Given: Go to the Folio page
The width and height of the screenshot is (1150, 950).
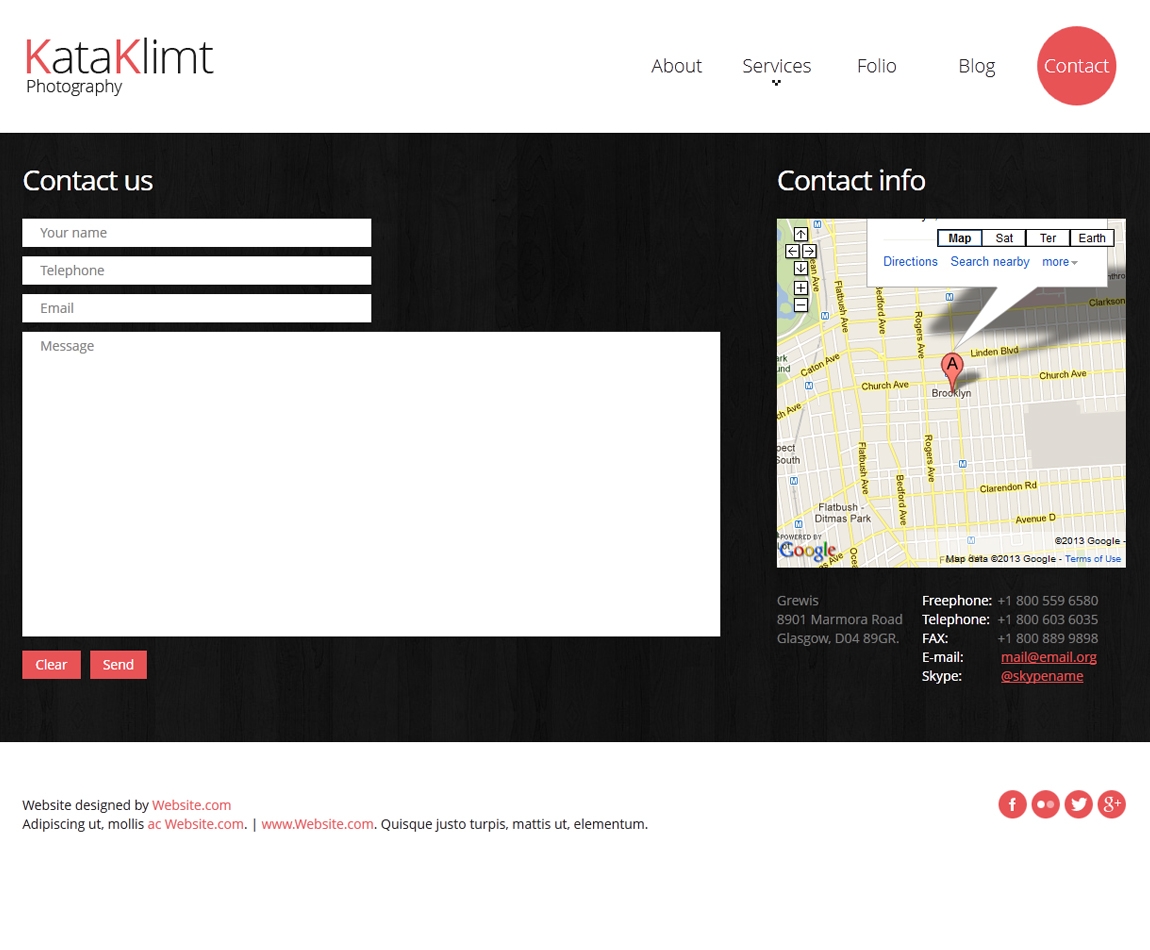Looking at the screenshot, I should click(876, 66).
